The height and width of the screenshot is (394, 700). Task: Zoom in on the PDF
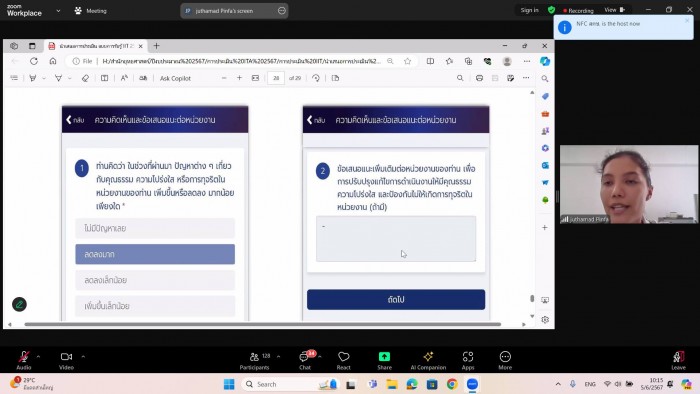(240, 78)
